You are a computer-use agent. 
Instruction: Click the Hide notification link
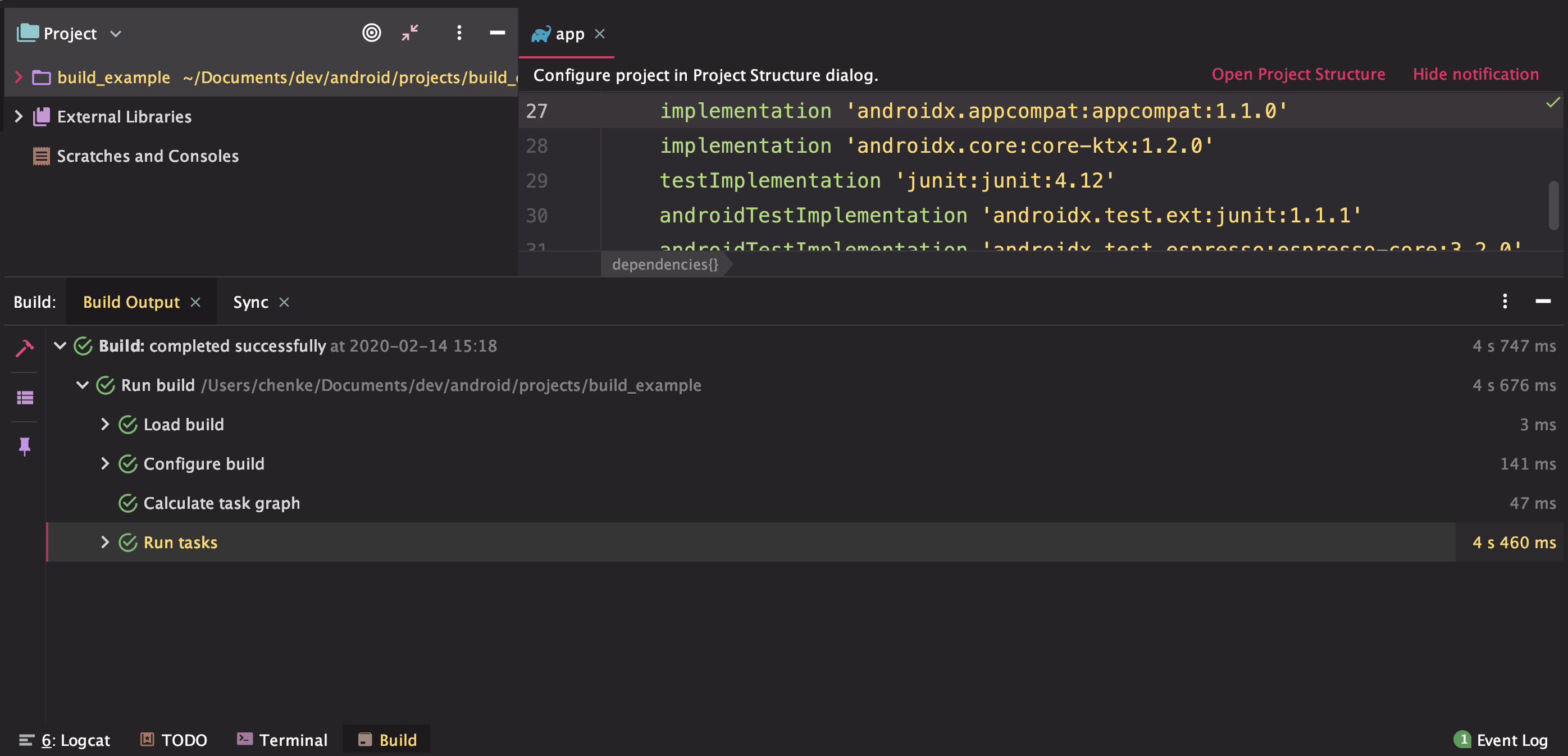tap(1475, 74)
